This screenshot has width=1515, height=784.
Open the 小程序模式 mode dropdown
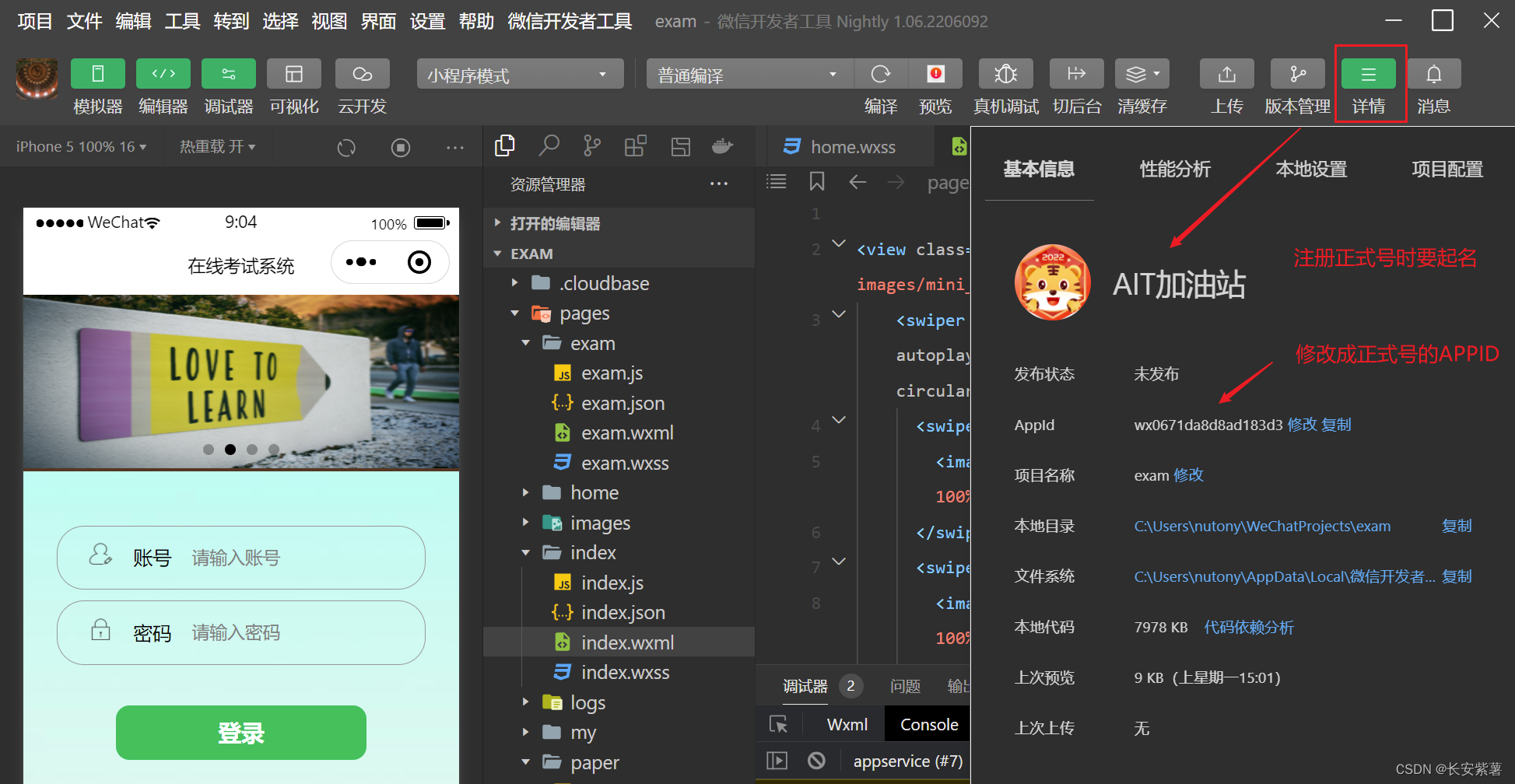tap(520, 74)
